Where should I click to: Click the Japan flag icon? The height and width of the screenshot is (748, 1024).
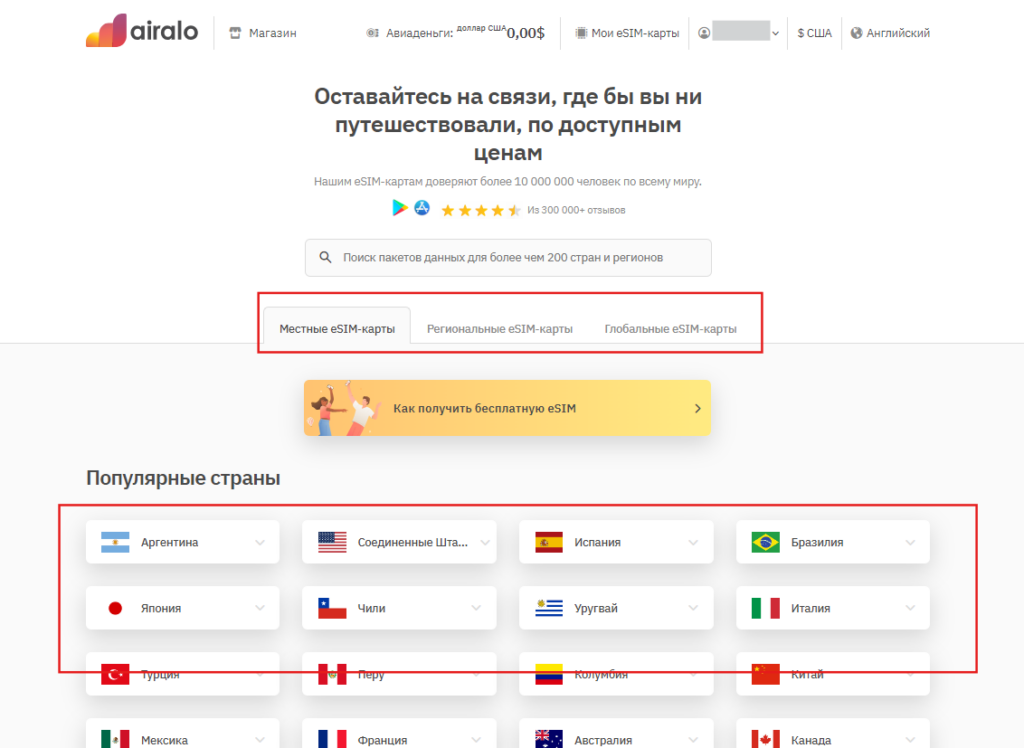116,608
